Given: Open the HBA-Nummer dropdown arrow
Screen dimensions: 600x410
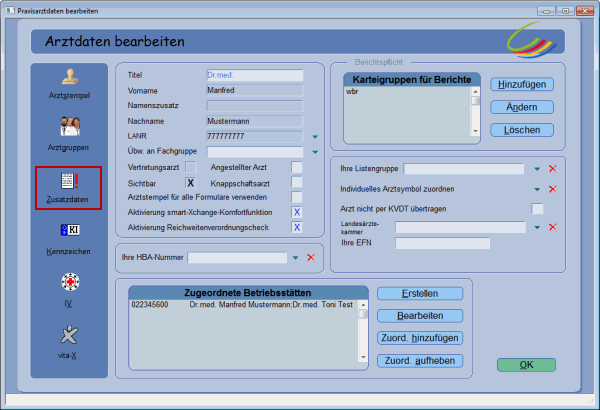Looking at the screenshot, I should pos(295,258).
